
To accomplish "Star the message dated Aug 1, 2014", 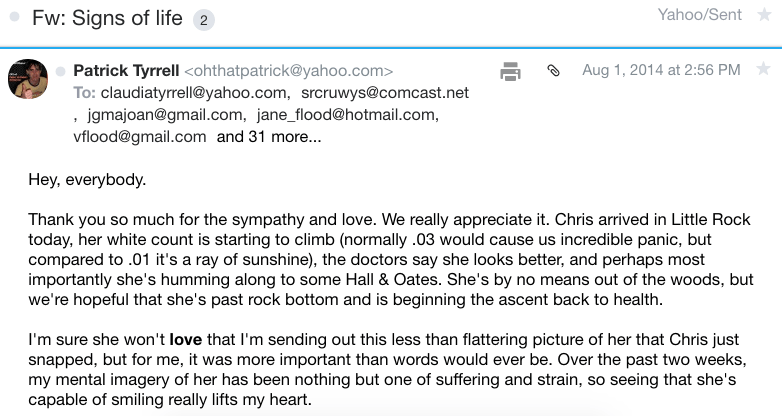I will (763, 70).
